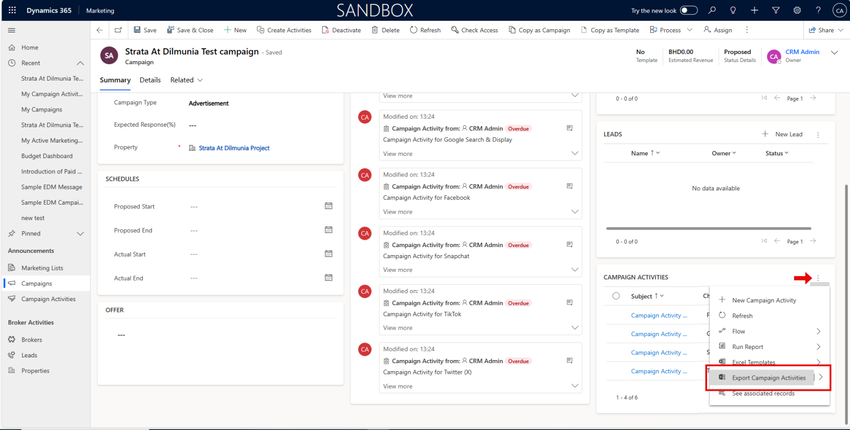
Task: Open the Related tab dropdown
Action: click(x=186, y=80)
